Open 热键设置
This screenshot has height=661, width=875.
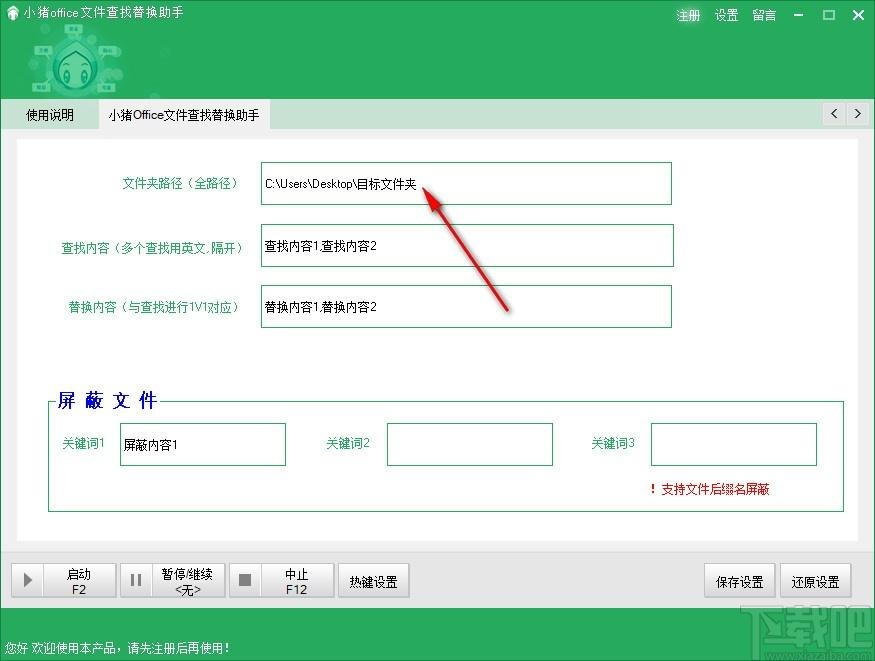(373, 581)
